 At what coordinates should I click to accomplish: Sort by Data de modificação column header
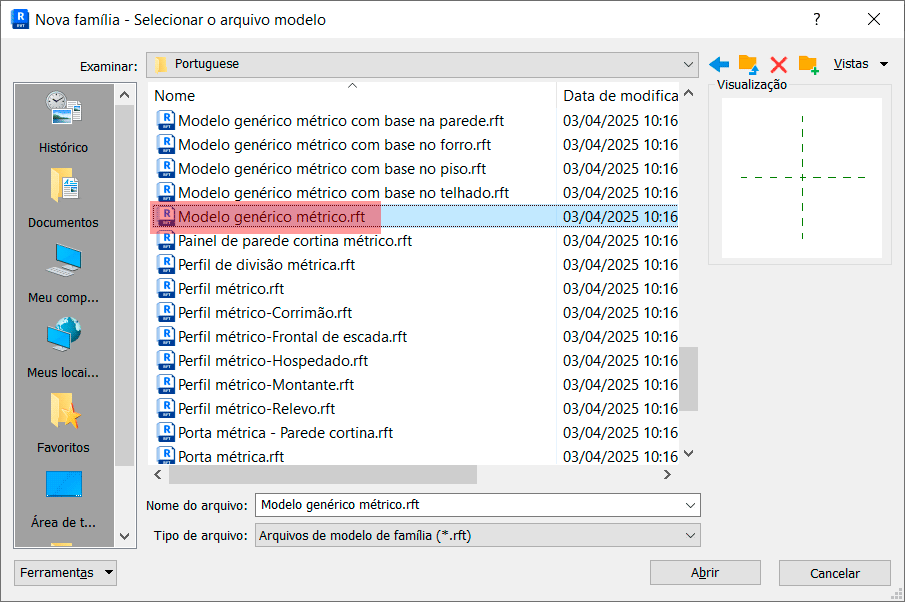click(620, 96)
